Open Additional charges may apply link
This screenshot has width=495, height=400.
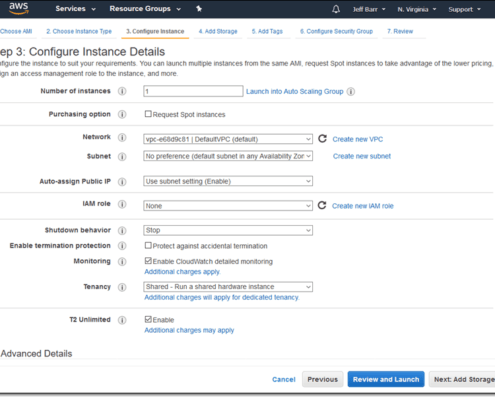[x=189, y=330]
